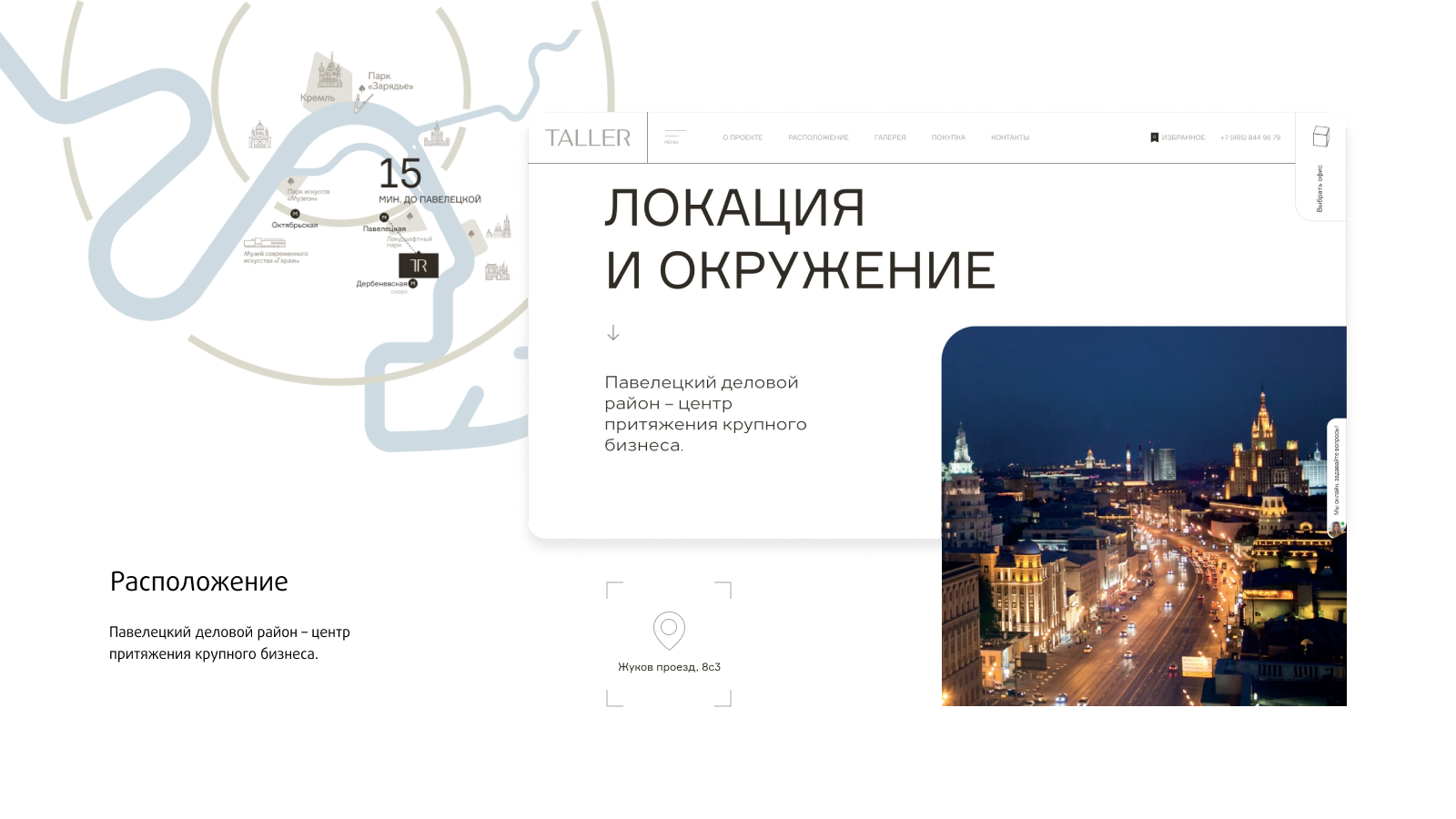Click the Октябрьская metro marker
Image resolution: width=1456 pixels, height=819 pixels.
coord(295,214)
